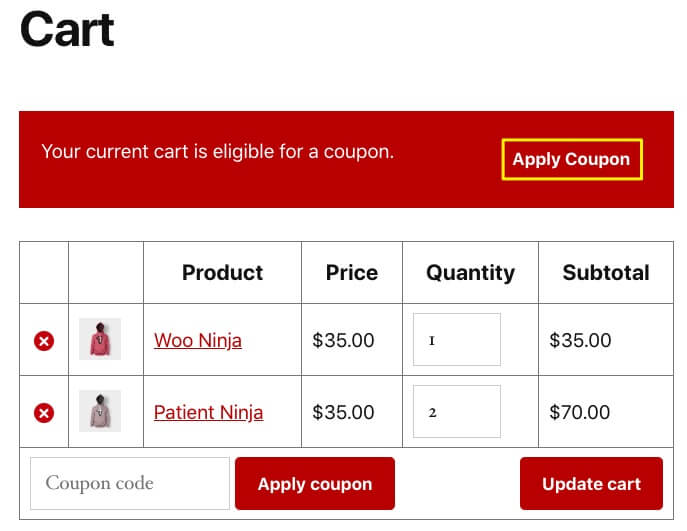
Task: Remove Woo Ninja from the cart
Action: [x=44, y=341]
